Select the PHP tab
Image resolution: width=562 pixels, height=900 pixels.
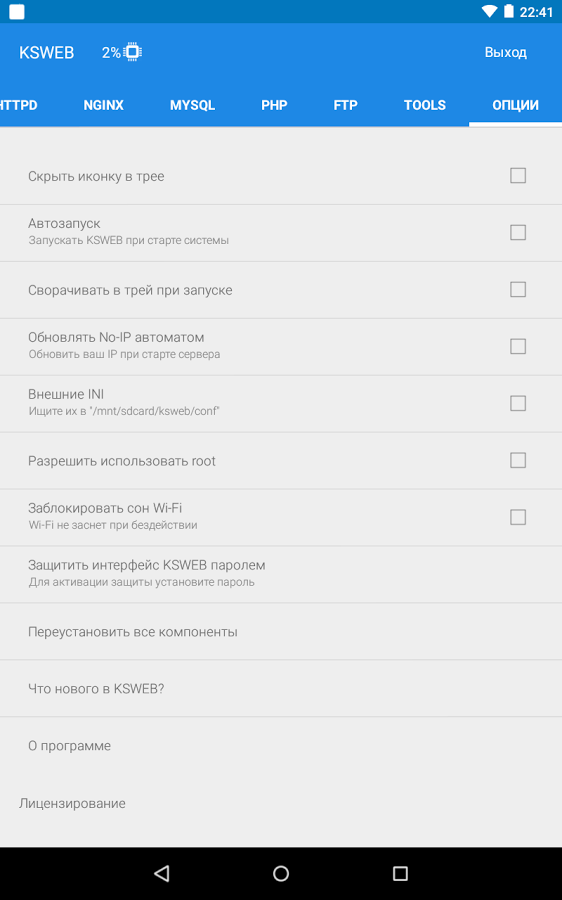tap(274, 105)
